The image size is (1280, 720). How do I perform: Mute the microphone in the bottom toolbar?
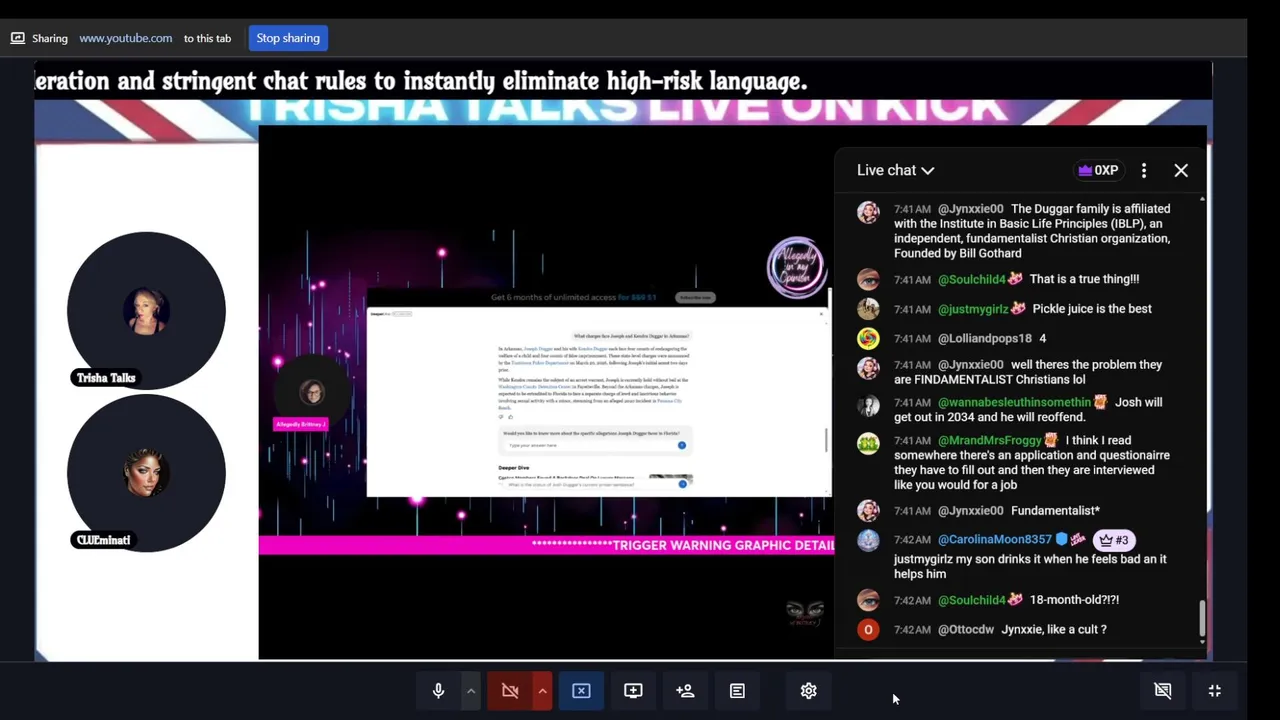click(438, 691)
